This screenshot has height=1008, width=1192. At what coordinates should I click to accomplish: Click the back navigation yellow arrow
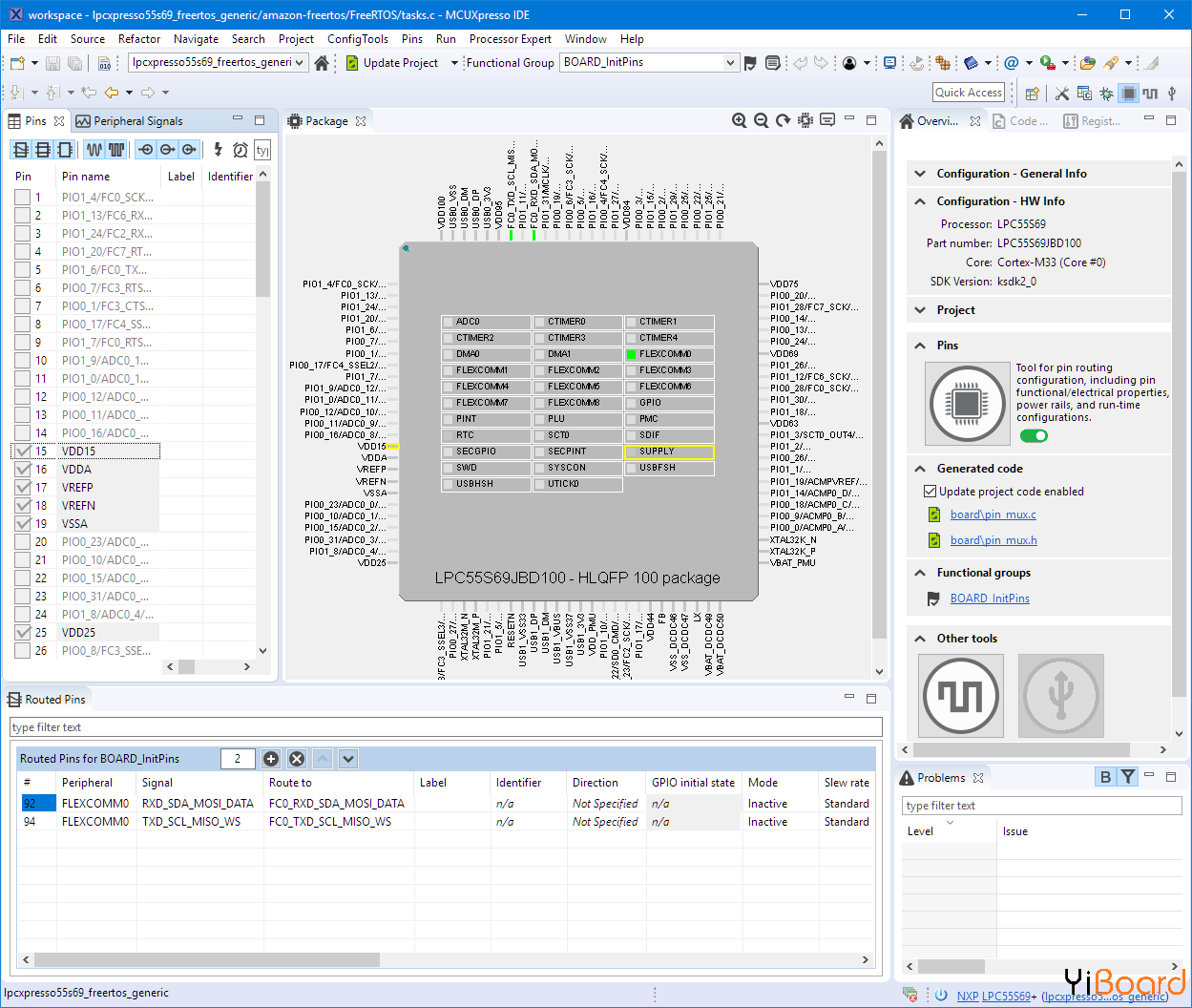(112, 93)
